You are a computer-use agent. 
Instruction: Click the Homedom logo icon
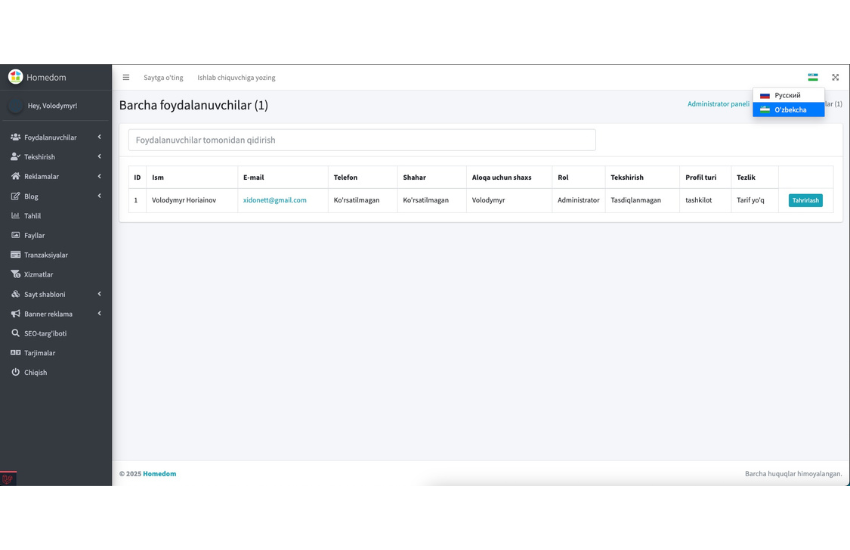(16, 77)
